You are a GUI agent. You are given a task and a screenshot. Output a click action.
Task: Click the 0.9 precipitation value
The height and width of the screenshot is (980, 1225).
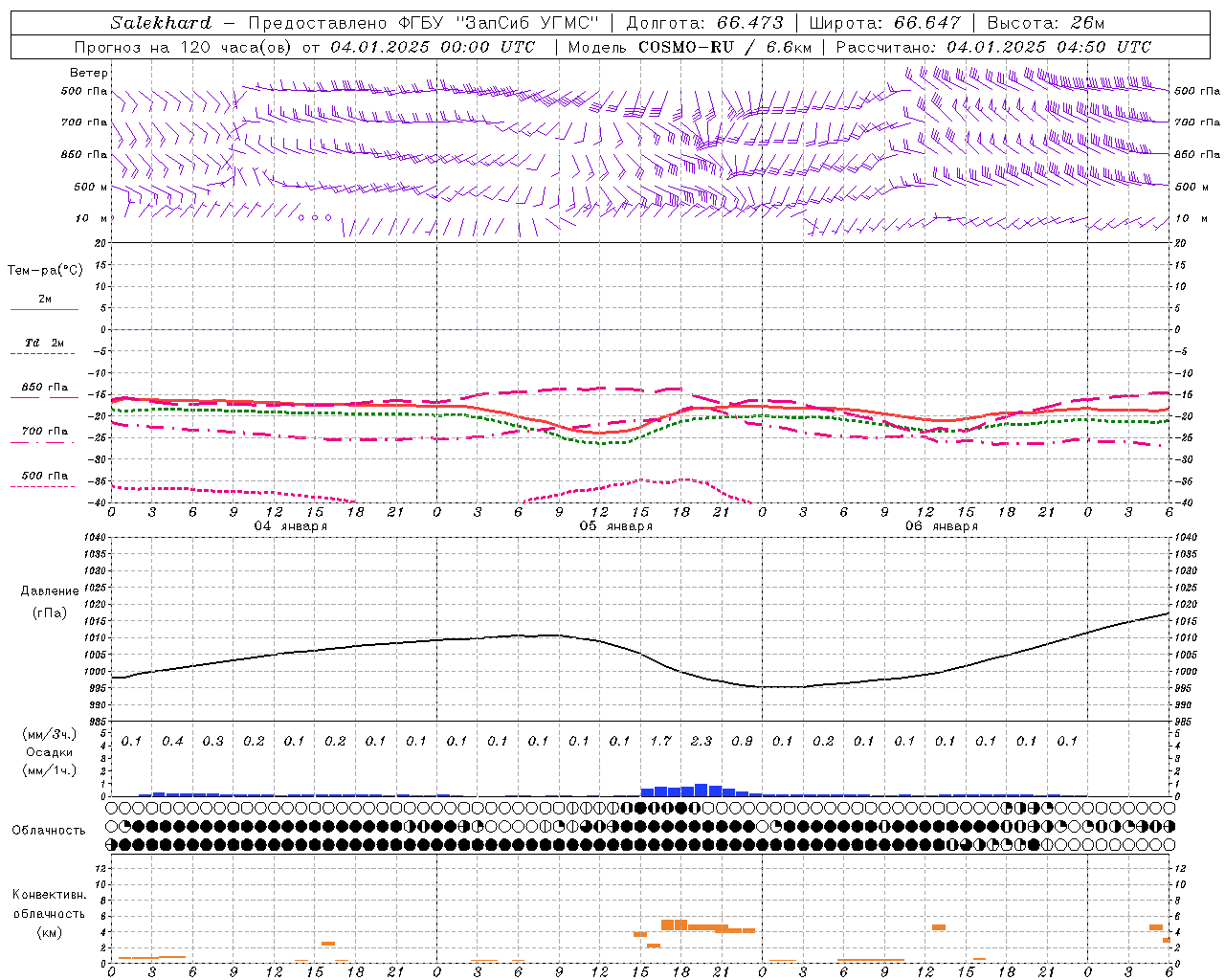click(x=742, y=741)
